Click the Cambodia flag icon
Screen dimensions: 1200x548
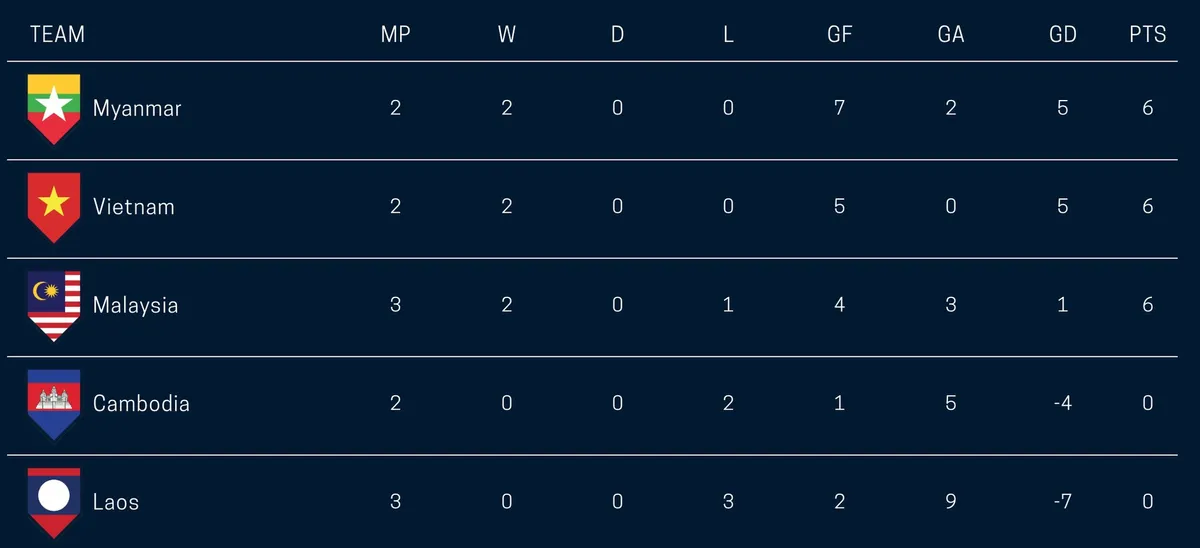tap(53, 405)
